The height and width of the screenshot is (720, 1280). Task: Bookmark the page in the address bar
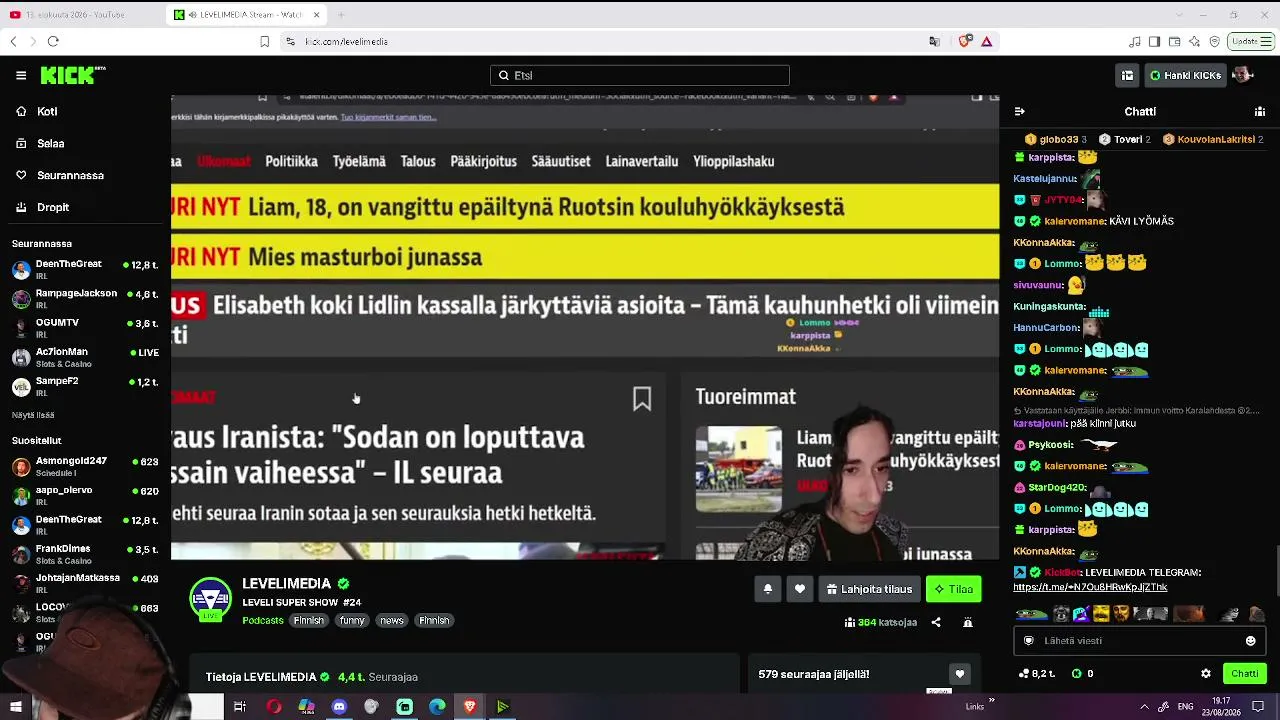[x=265, y=41]
